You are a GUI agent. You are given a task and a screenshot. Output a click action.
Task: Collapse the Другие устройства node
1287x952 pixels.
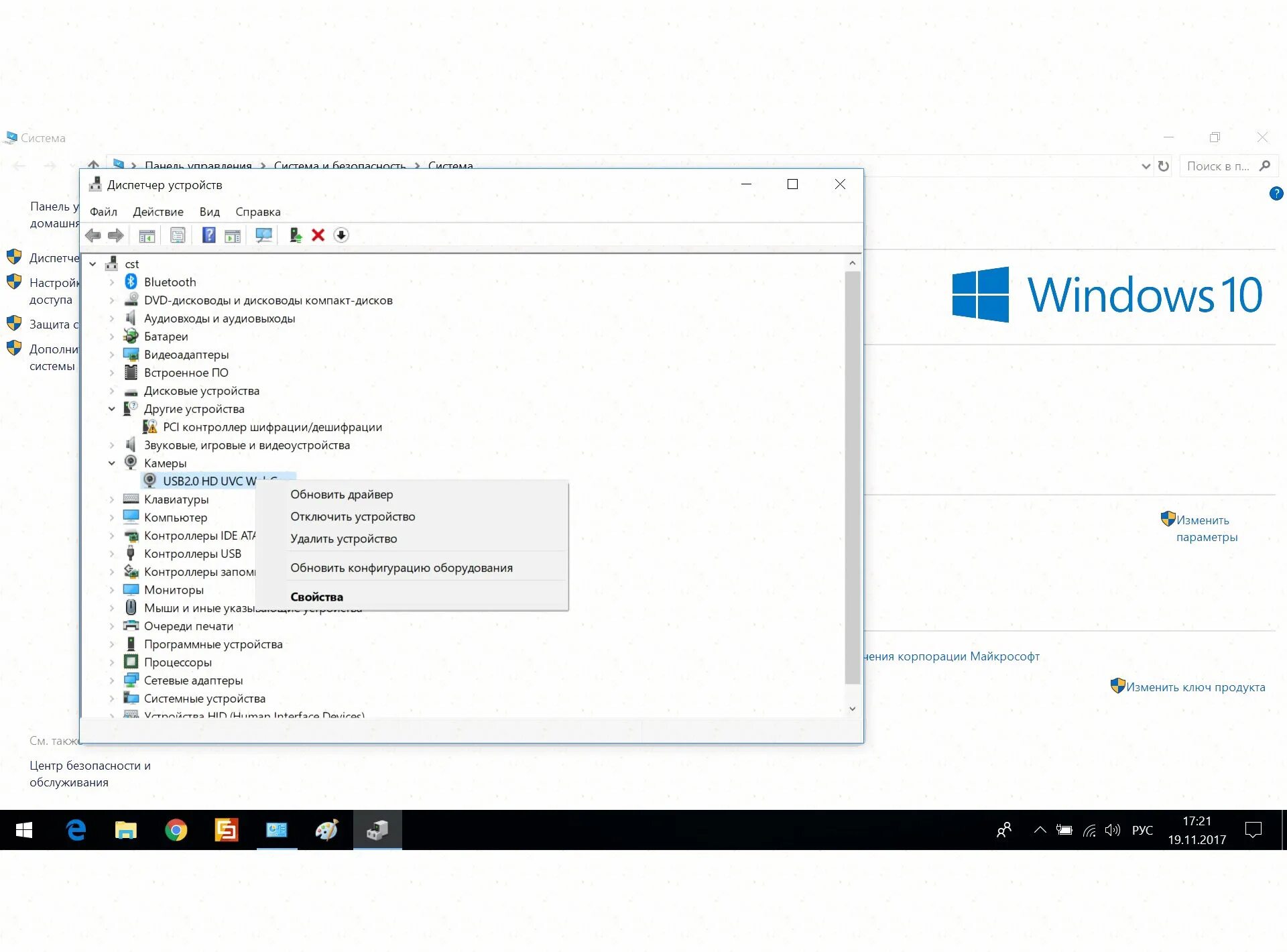pyautogui.click(x=112, y=409)
